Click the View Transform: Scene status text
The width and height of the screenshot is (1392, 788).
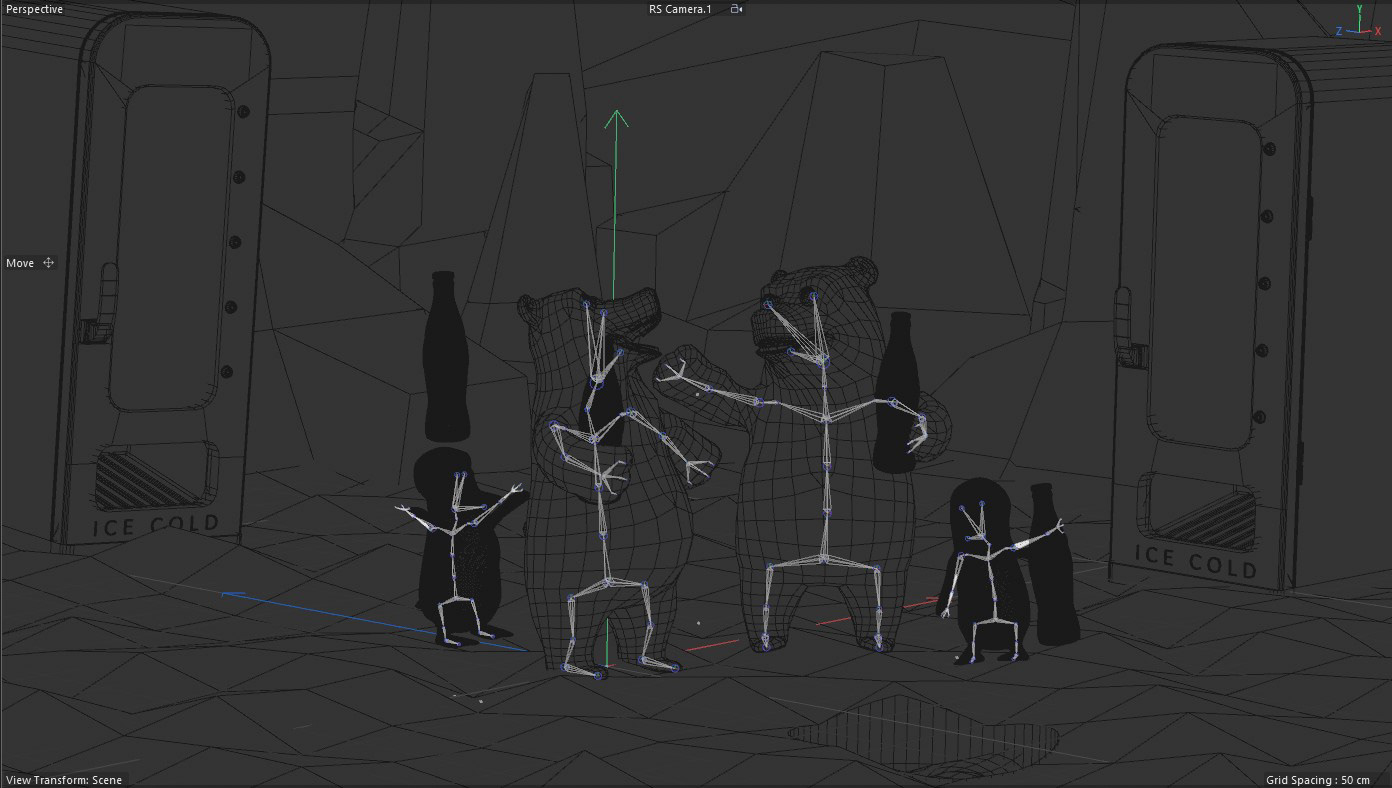(64, 780)
